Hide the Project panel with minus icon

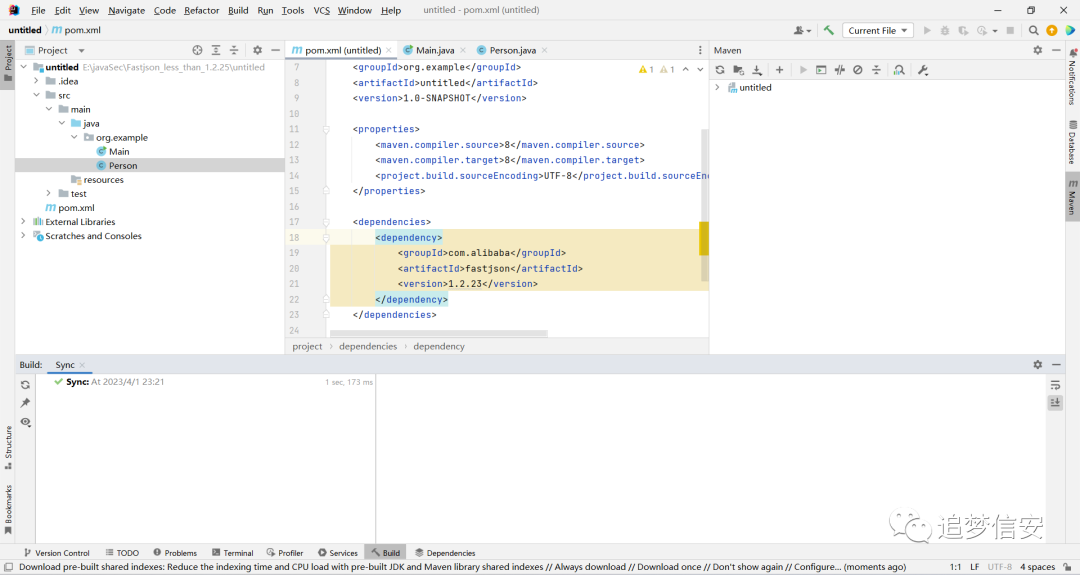(x=276, y=50)
